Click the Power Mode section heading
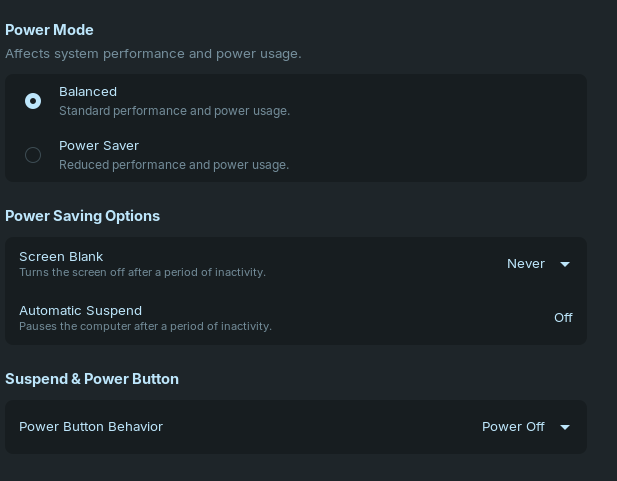The width and height of the screenshot is (617, 481). [x=49, y=31]
